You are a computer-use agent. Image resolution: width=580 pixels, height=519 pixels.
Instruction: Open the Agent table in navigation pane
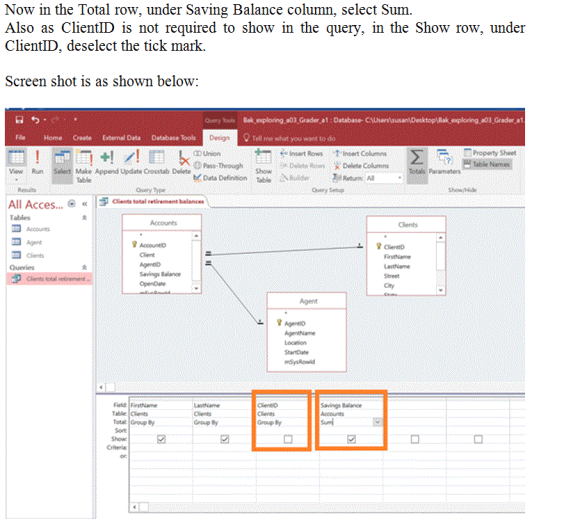[x=27, y=242]
